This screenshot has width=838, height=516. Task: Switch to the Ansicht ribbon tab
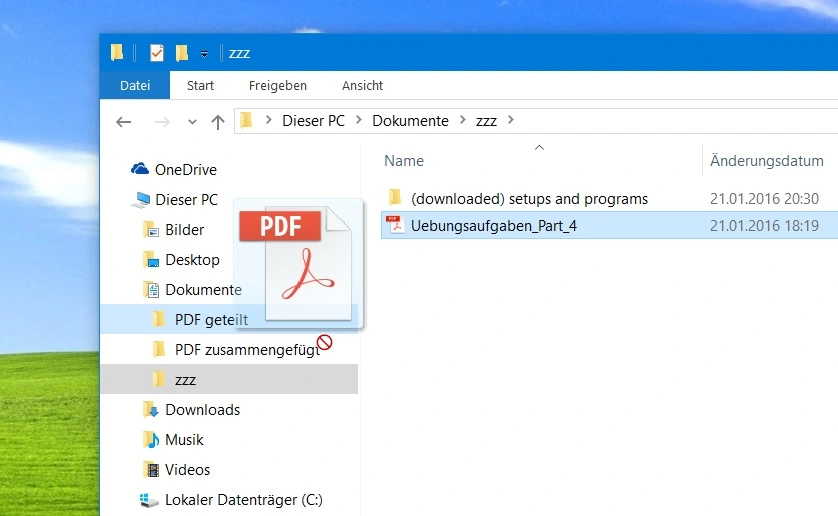362,86
